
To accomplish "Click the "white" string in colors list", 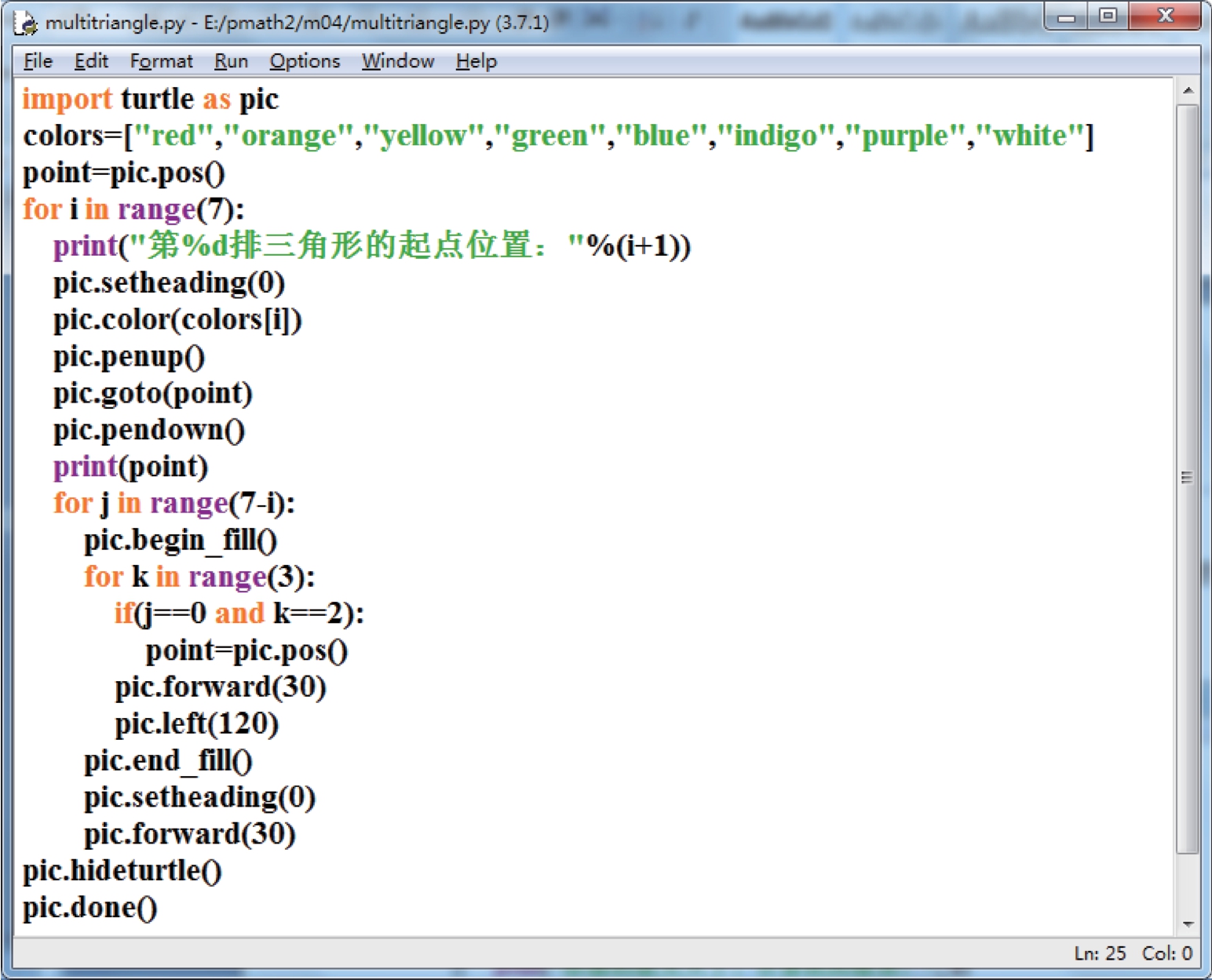I will [x=1030, y=136].
